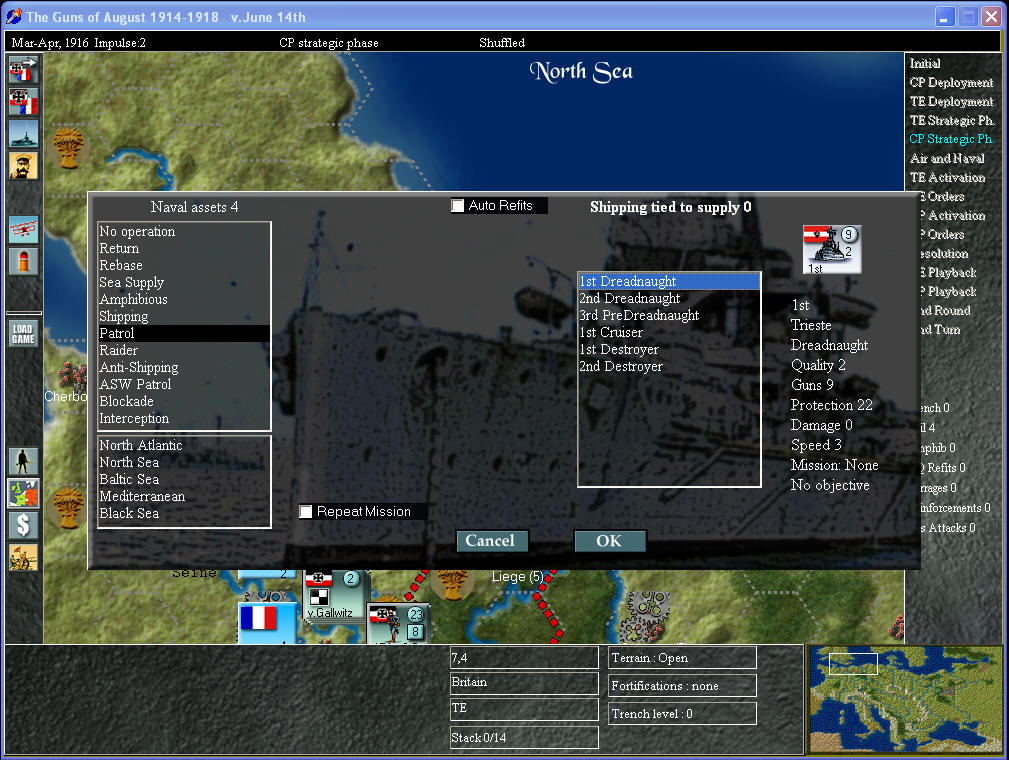Click the Terrain : Open field
Image resolution: width=1009 pixels, height=760 pixels.
682,658
